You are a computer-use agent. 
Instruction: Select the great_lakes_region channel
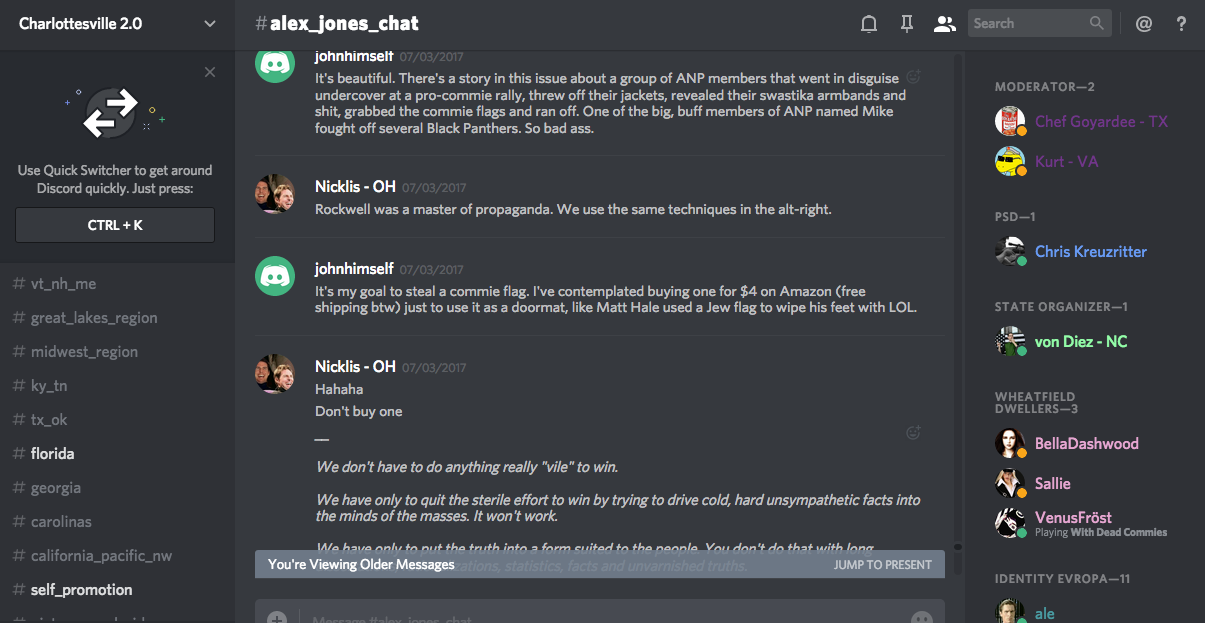[x=94, y=318]
